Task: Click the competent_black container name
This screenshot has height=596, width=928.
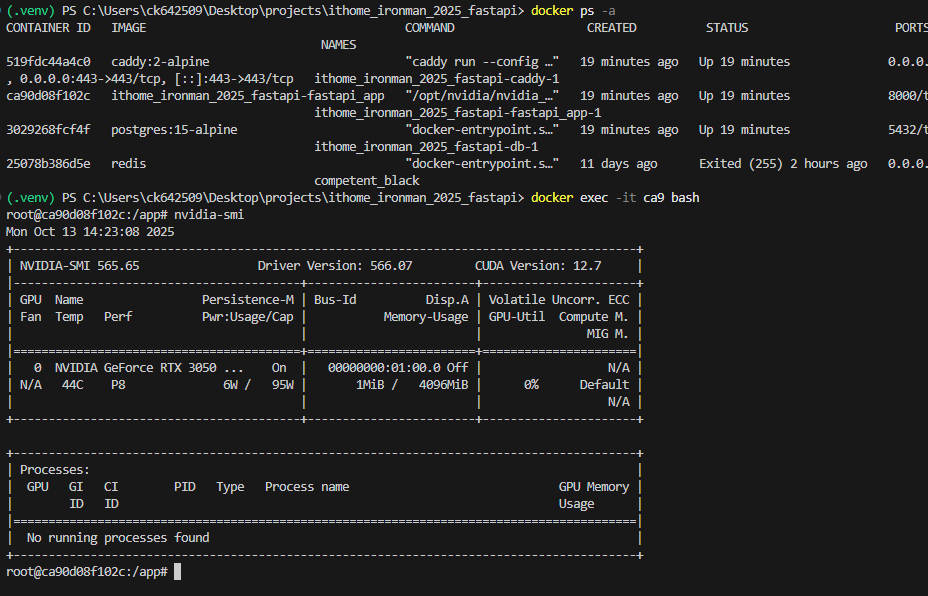Action: point(367,181)
